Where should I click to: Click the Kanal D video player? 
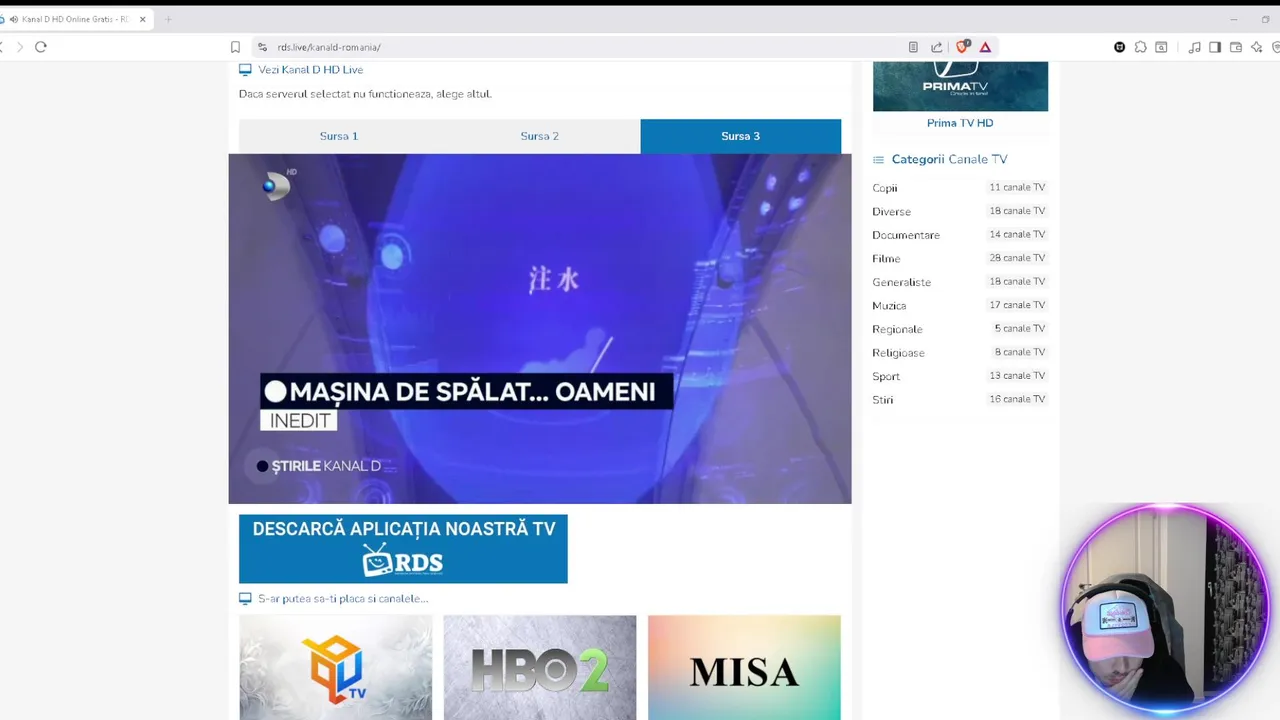(x=540, y=329)
